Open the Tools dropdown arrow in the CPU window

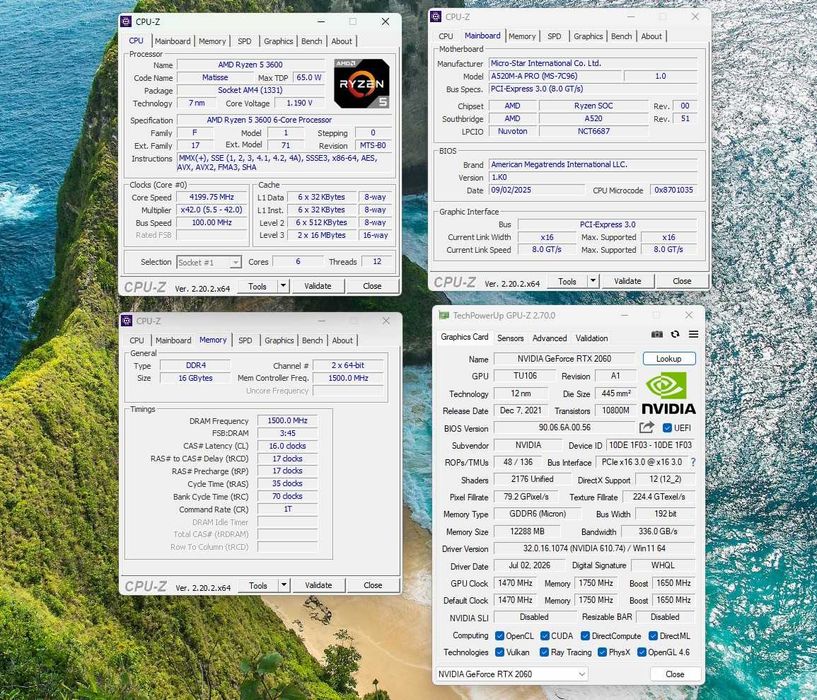point(283,286)
